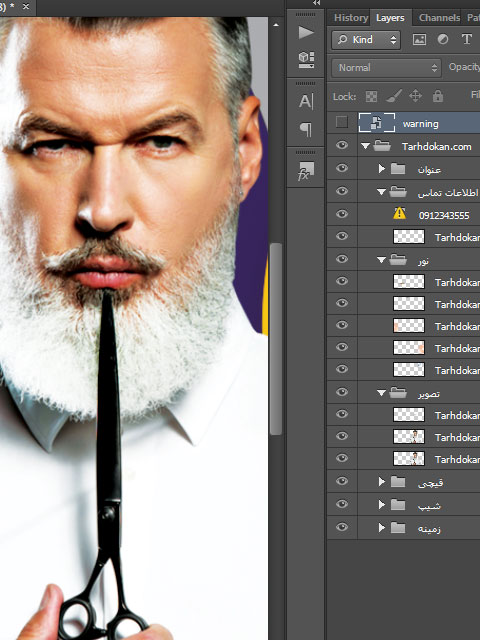Open the Character panel icon
The height and width of the screenshot is (640, 480).
tap(306, 101)
